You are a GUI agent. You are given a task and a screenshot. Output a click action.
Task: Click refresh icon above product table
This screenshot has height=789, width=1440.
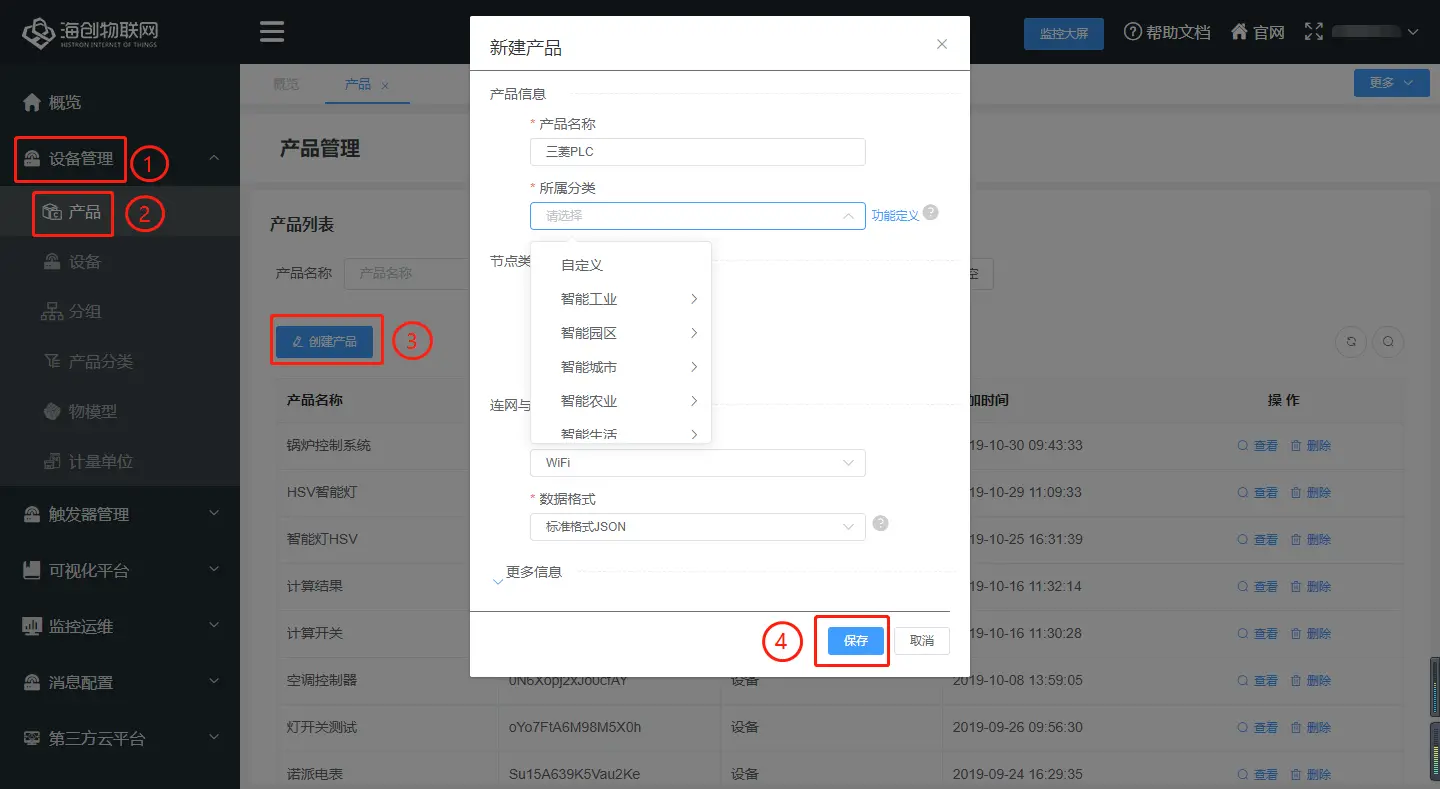1351,342
